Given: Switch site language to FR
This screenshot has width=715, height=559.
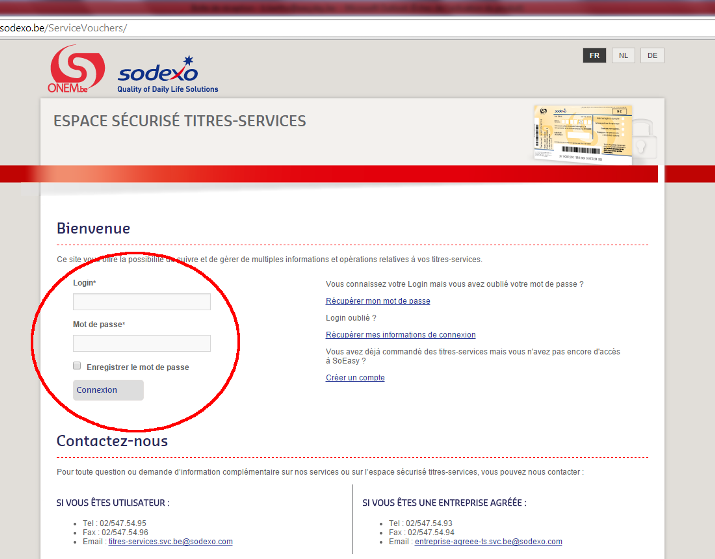Looking at the screenshot, I should [594, 56].
